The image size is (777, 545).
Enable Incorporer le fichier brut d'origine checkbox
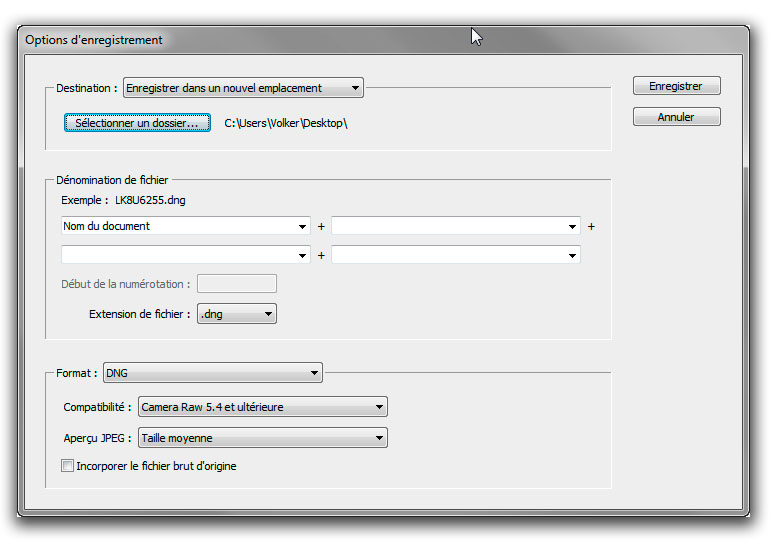pyautogui.click(x=67, y=466)
